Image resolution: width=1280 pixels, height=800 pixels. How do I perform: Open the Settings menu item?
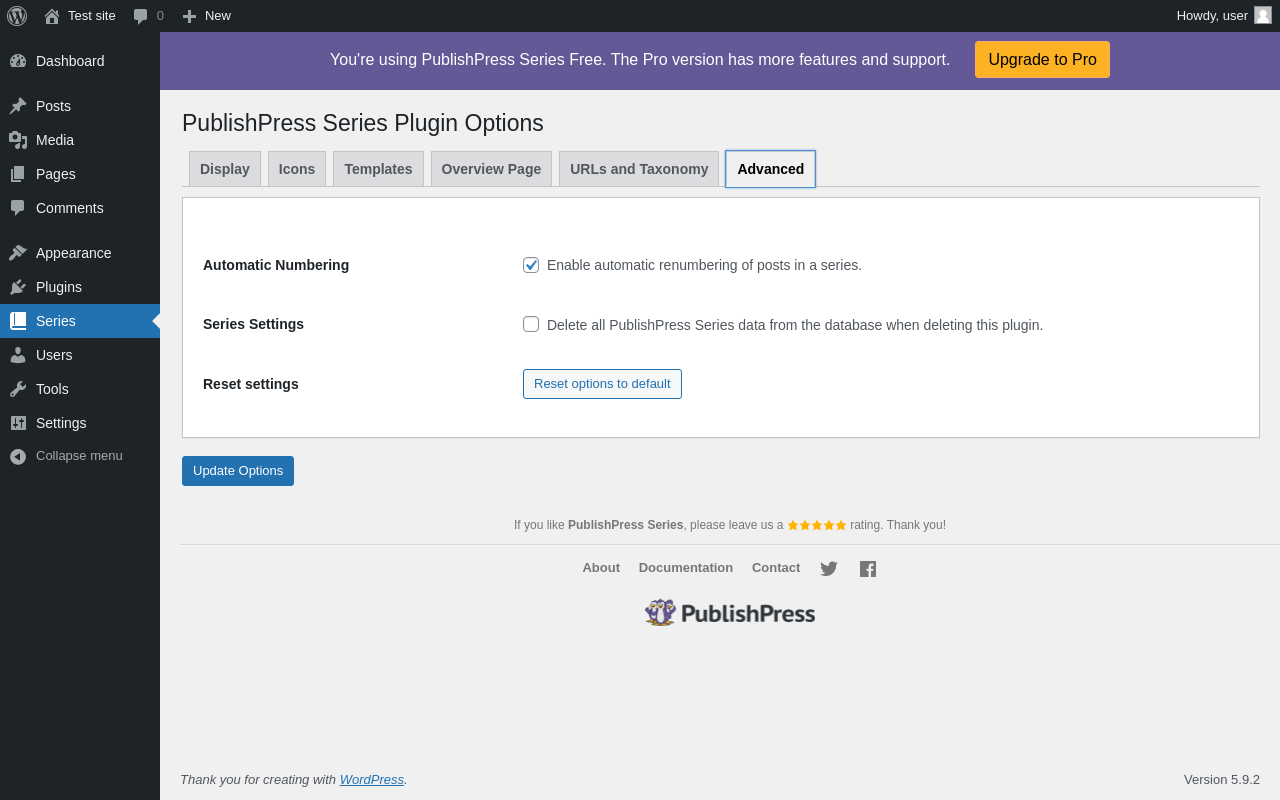click(80, 423)
